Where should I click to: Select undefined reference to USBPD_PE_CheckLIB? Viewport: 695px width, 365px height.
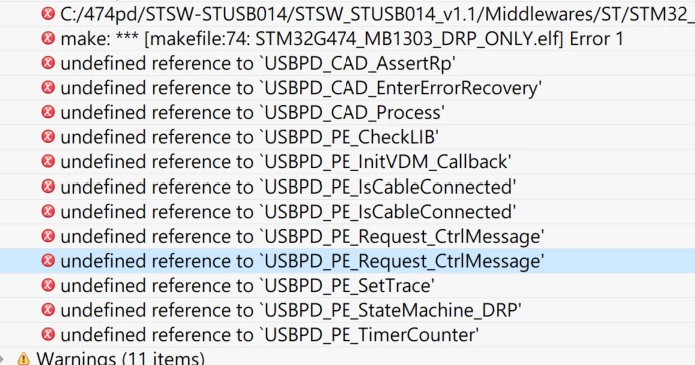(x=348, y=137)
